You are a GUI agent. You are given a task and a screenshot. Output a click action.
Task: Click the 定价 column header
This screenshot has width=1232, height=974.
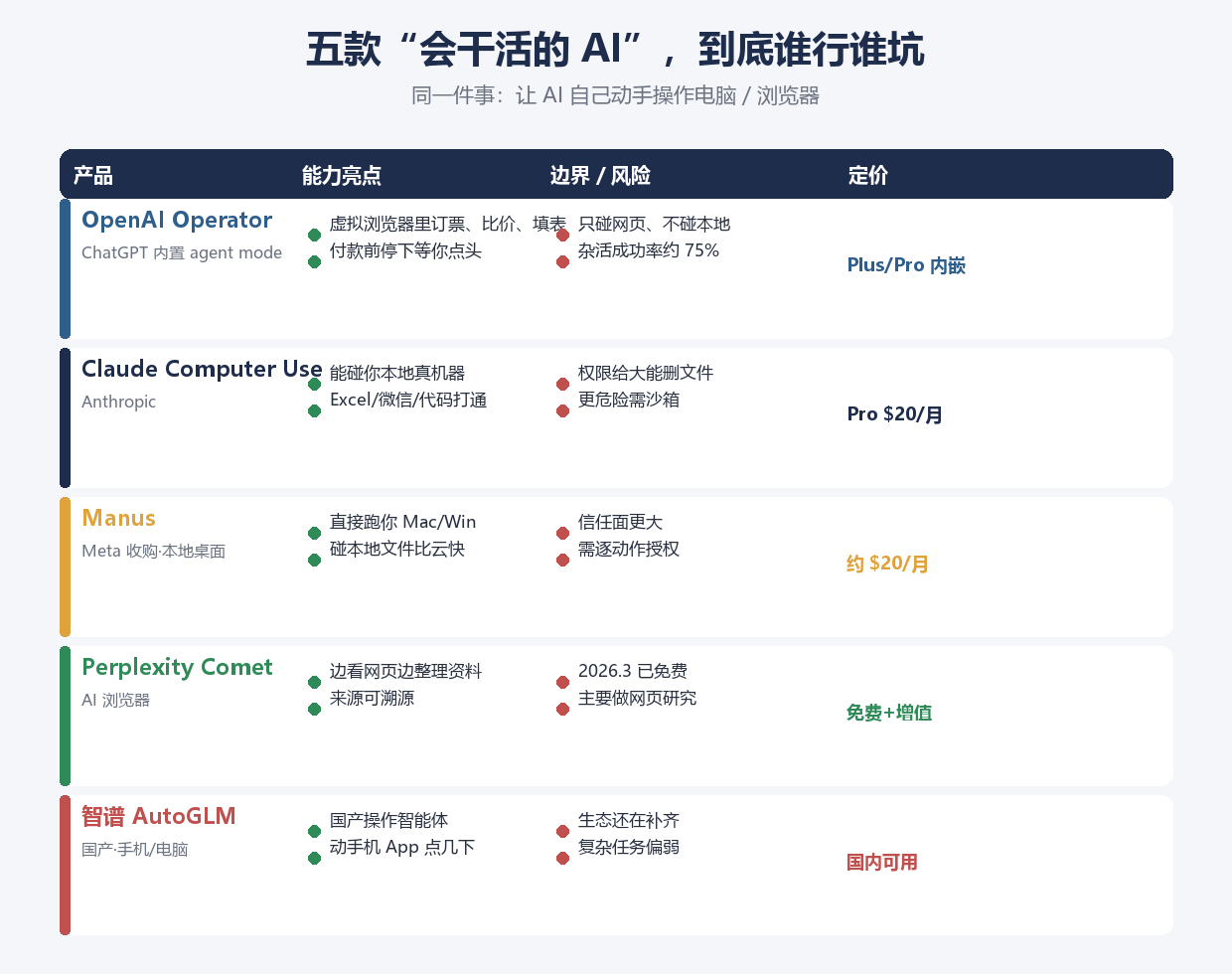[x=868, y=176]
